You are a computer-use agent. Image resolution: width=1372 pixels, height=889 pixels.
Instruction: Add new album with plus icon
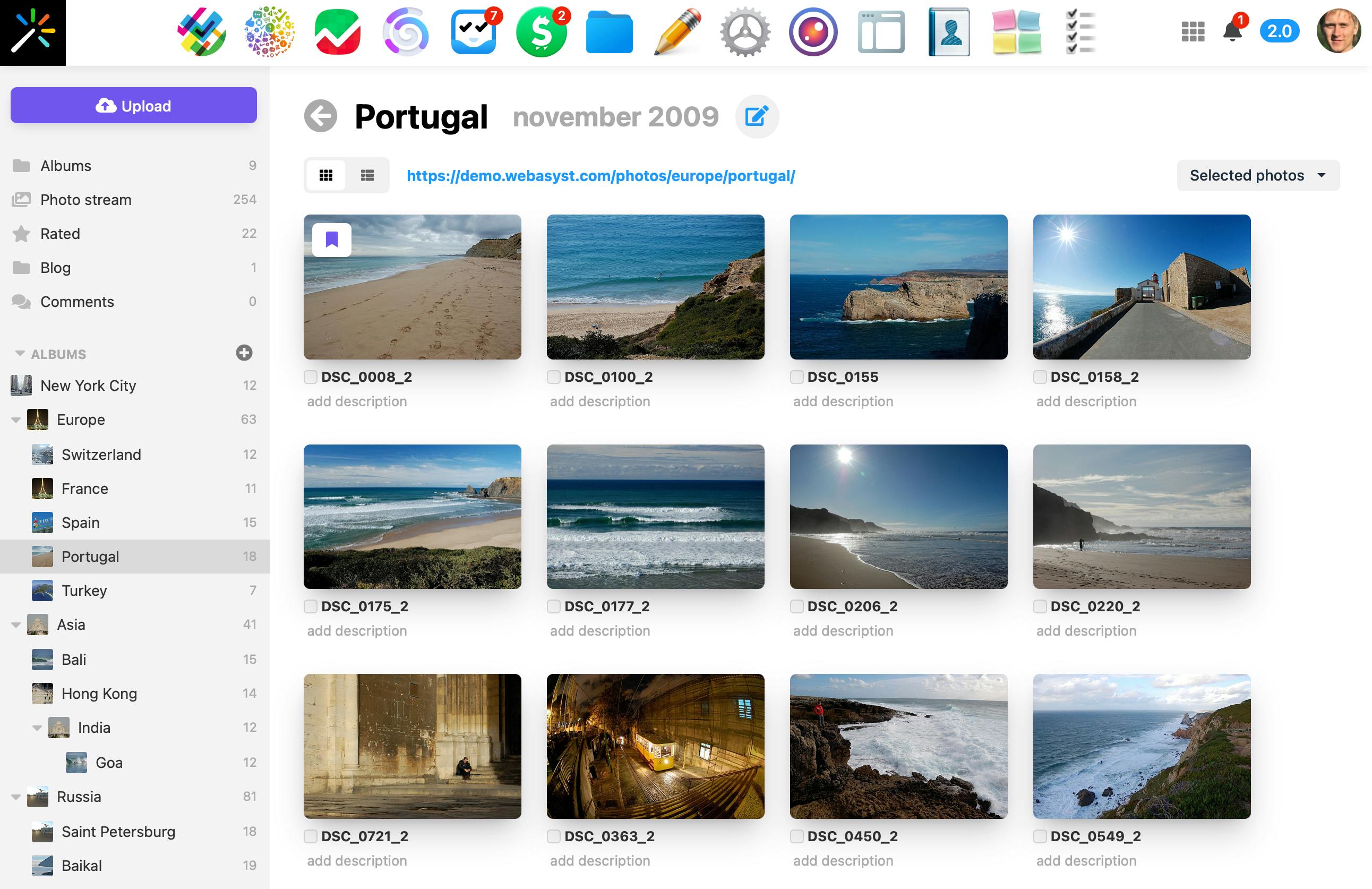[244, 353]
